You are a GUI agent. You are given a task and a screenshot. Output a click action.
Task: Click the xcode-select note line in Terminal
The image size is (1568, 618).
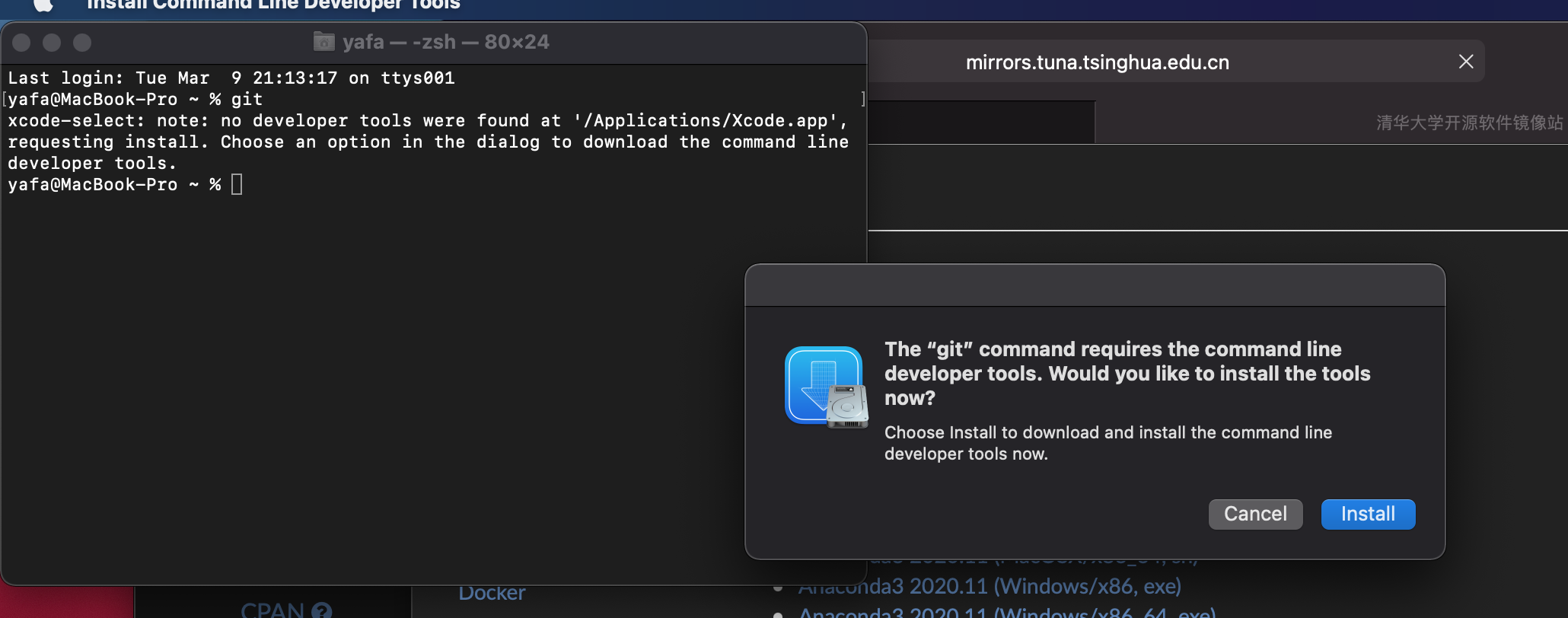[x=428, y=120]
